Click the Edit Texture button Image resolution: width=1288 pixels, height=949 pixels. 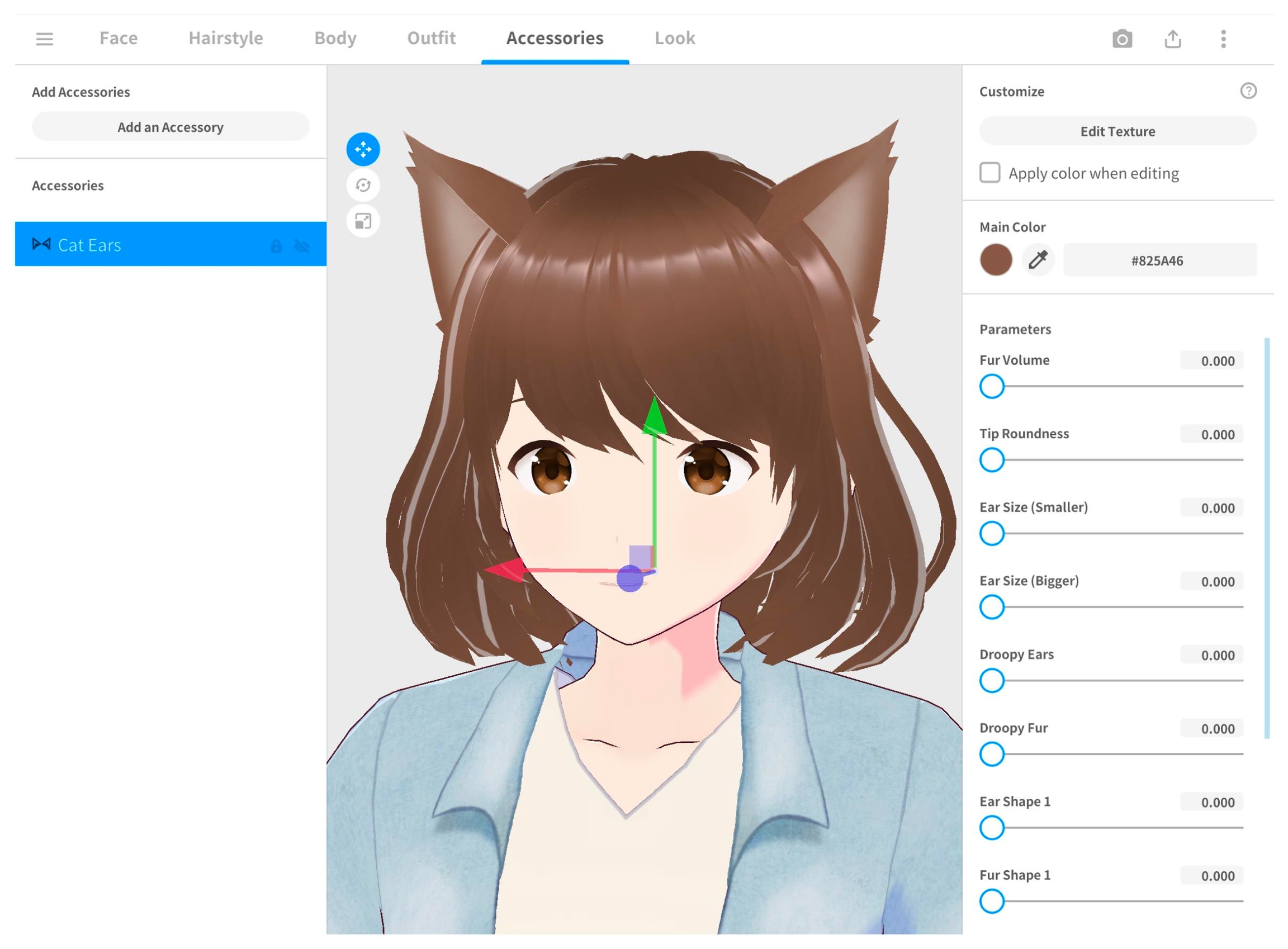click(1117, 131)
